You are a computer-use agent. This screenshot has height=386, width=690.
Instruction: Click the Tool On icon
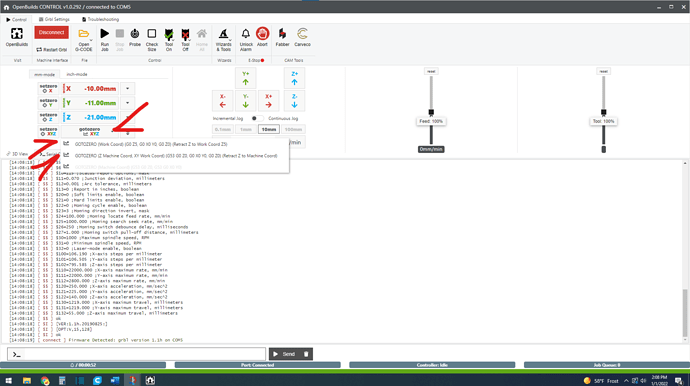point(169,34)
